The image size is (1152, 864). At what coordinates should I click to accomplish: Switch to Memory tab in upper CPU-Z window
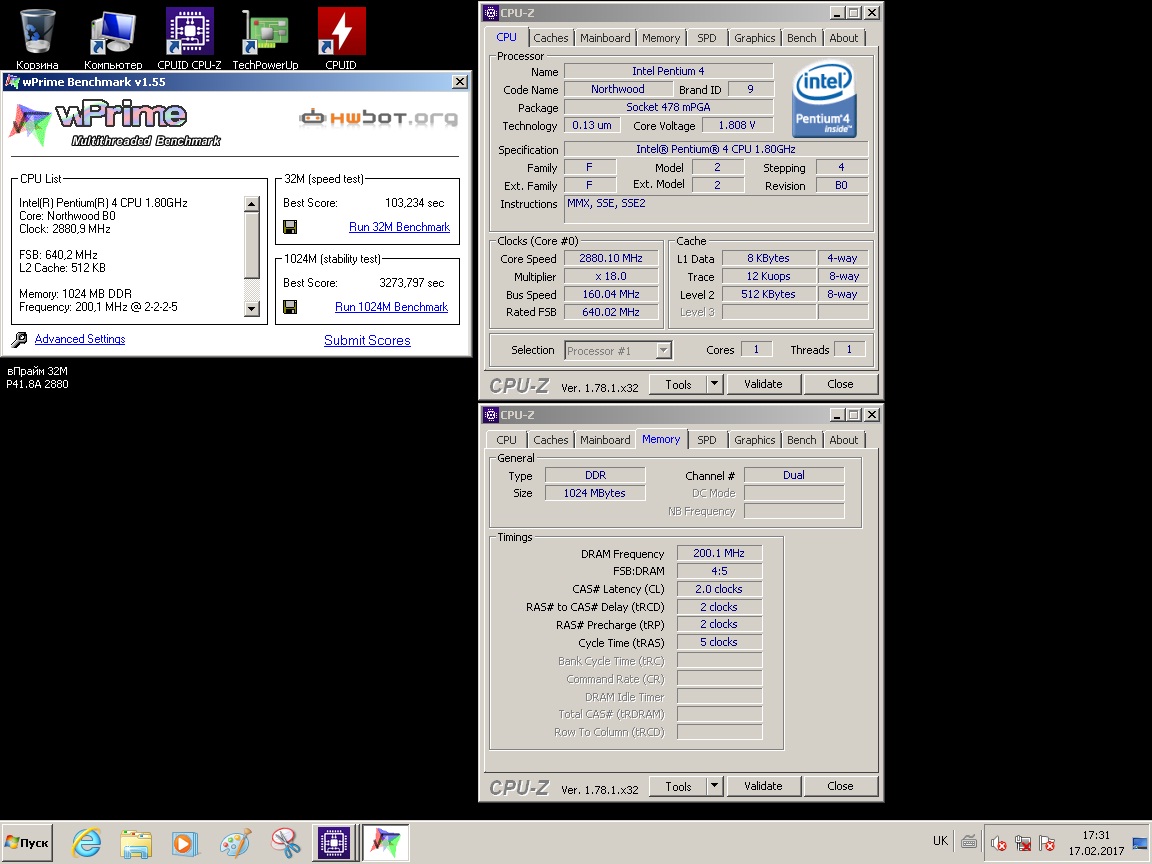(660, 38)
